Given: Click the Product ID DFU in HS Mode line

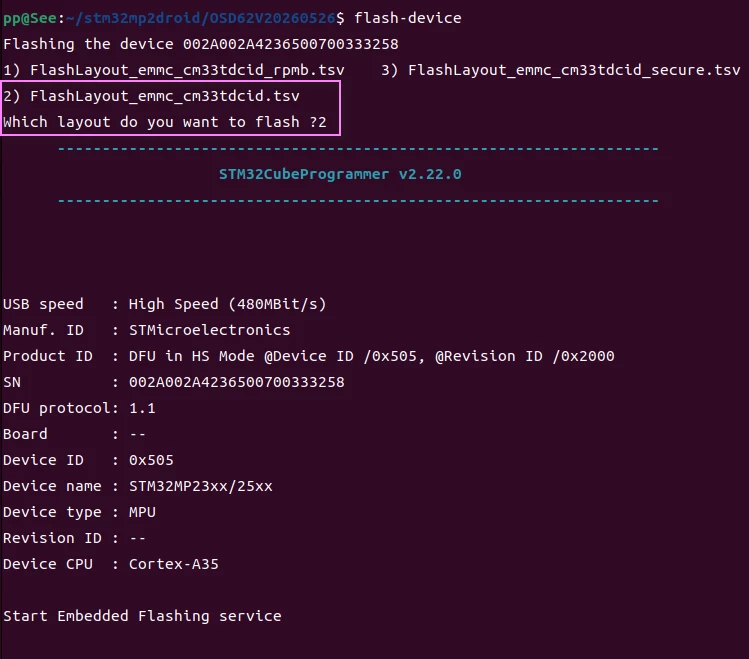Looking at the screenshot, I should pos(309,356).
